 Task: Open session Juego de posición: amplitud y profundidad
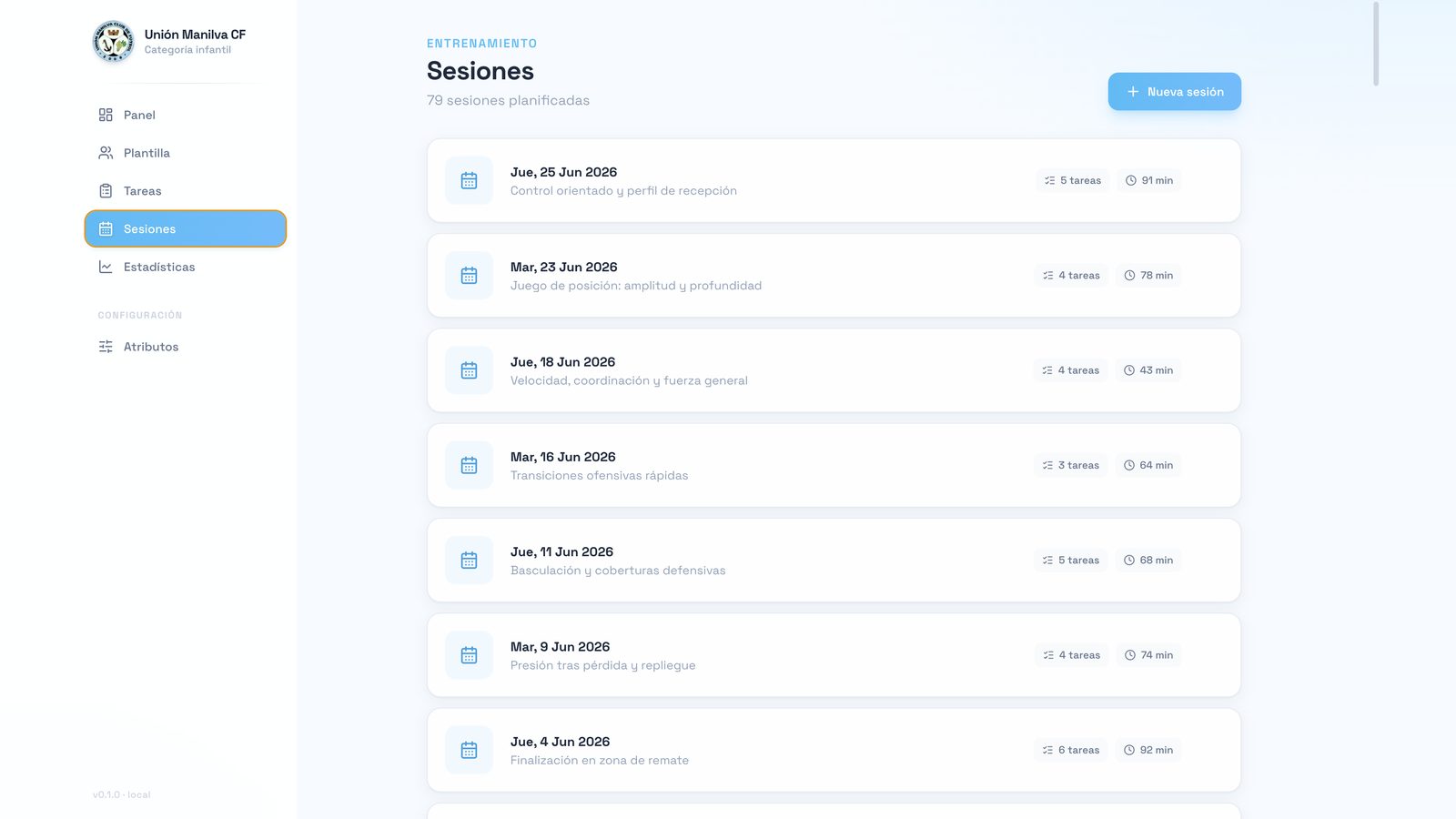tap(834, 276)
